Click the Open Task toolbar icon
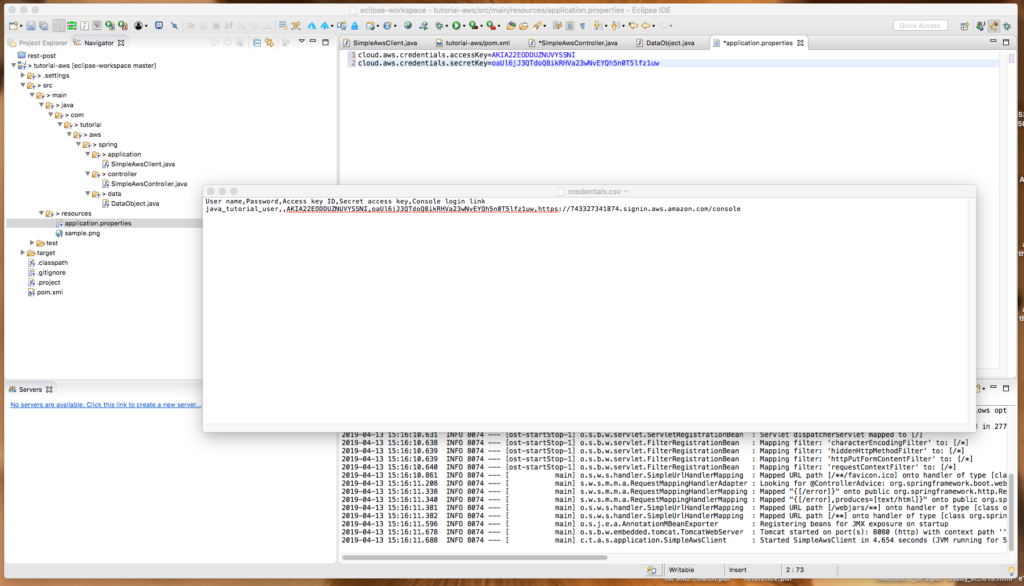The width and height of the screenshot is (1024, 586). [524, 25]
